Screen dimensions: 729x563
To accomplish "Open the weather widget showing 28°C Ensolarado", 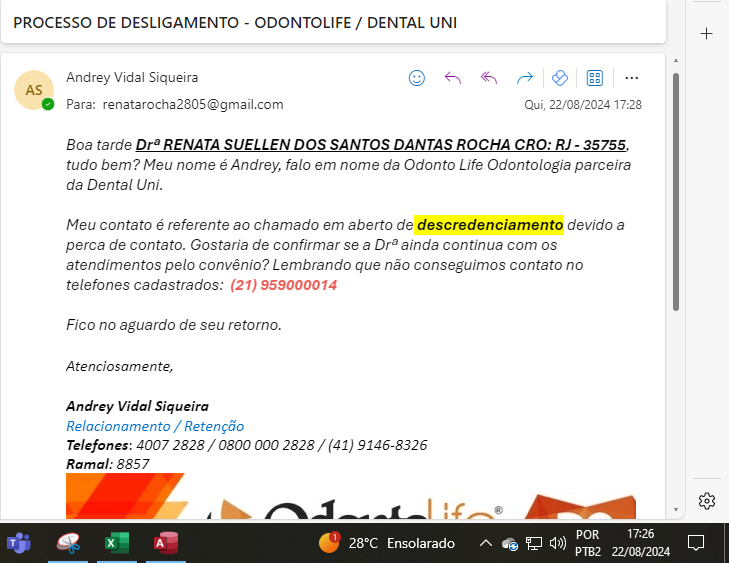I will coord(387,543).
